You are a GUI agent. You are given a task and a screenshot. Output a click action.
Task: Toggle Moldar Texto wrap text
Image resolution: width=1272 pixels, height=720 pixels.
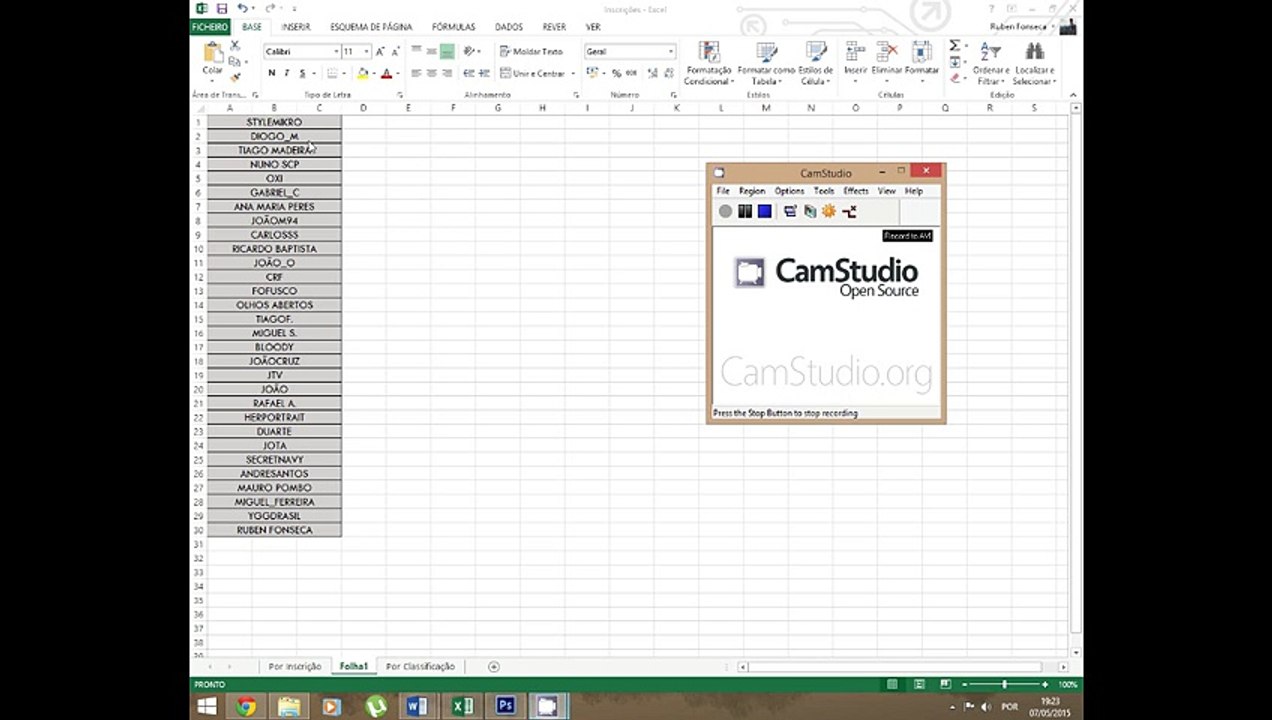(532, 51)
